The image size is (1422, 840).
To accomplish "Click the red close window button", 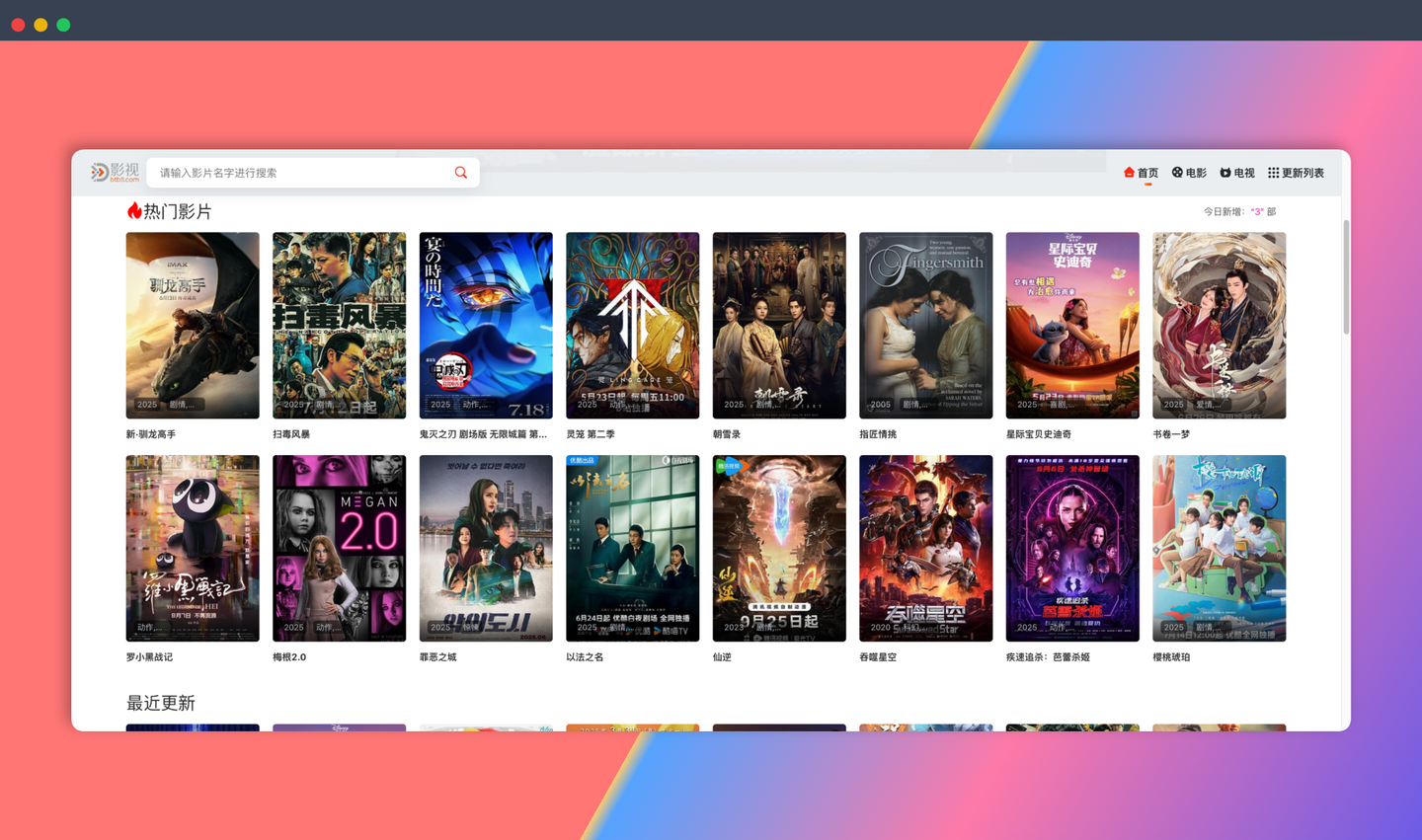I will click(x=18, y=25).
